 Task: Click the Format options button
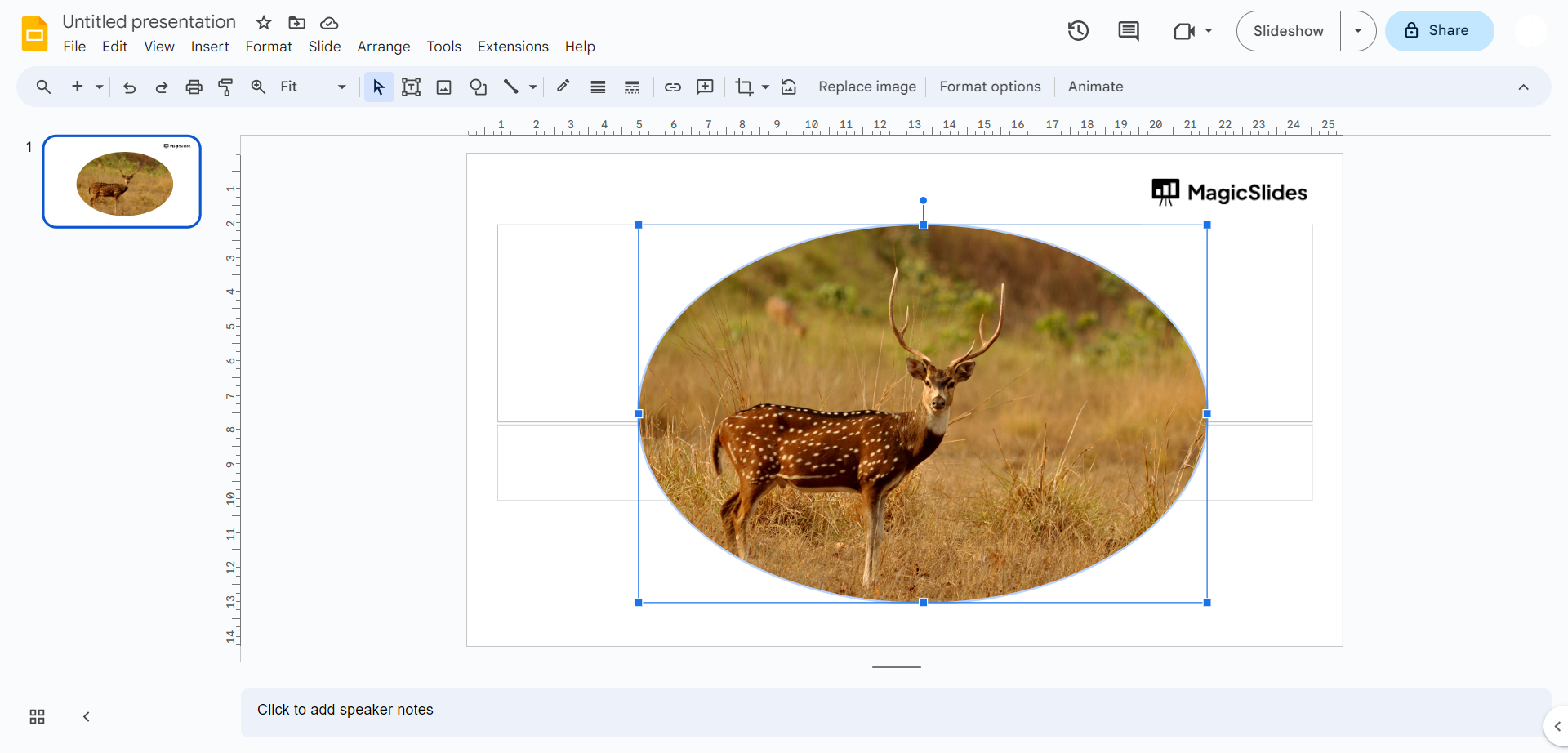point(990,87)
